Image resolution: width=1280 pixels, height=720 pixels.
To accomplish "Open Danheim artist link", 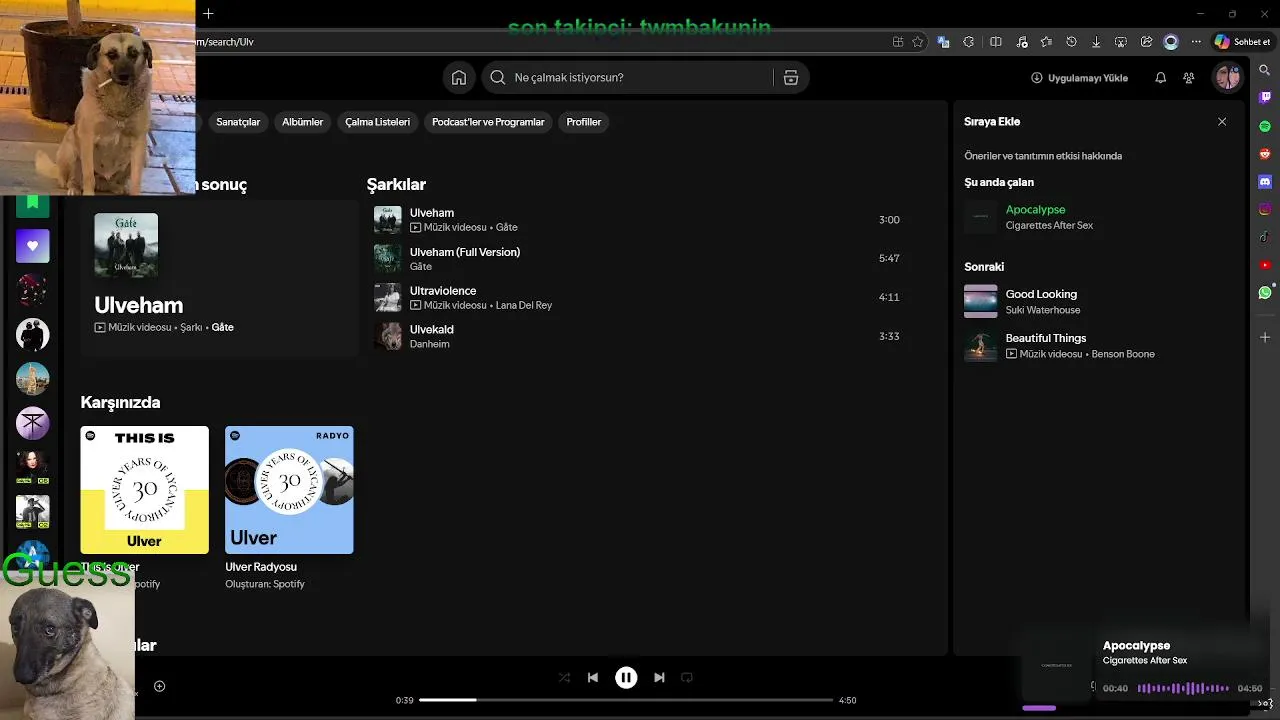I will [429, 344].
